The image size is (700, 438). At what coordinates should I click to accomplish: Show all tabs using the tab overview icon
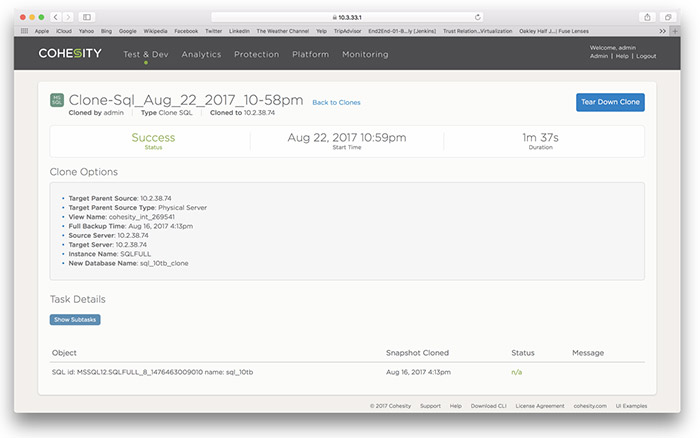pyautogui.click(x=668, y=17)
